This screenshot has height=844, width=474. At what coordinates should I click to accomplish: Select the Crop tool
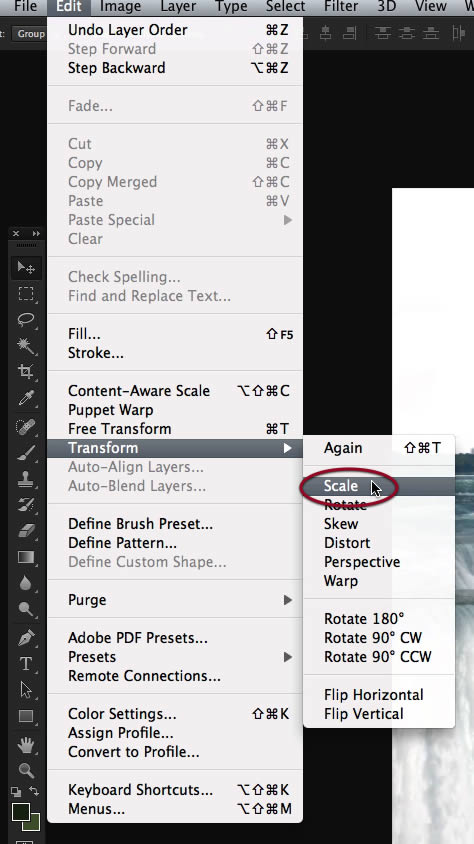tap(26, 371)
